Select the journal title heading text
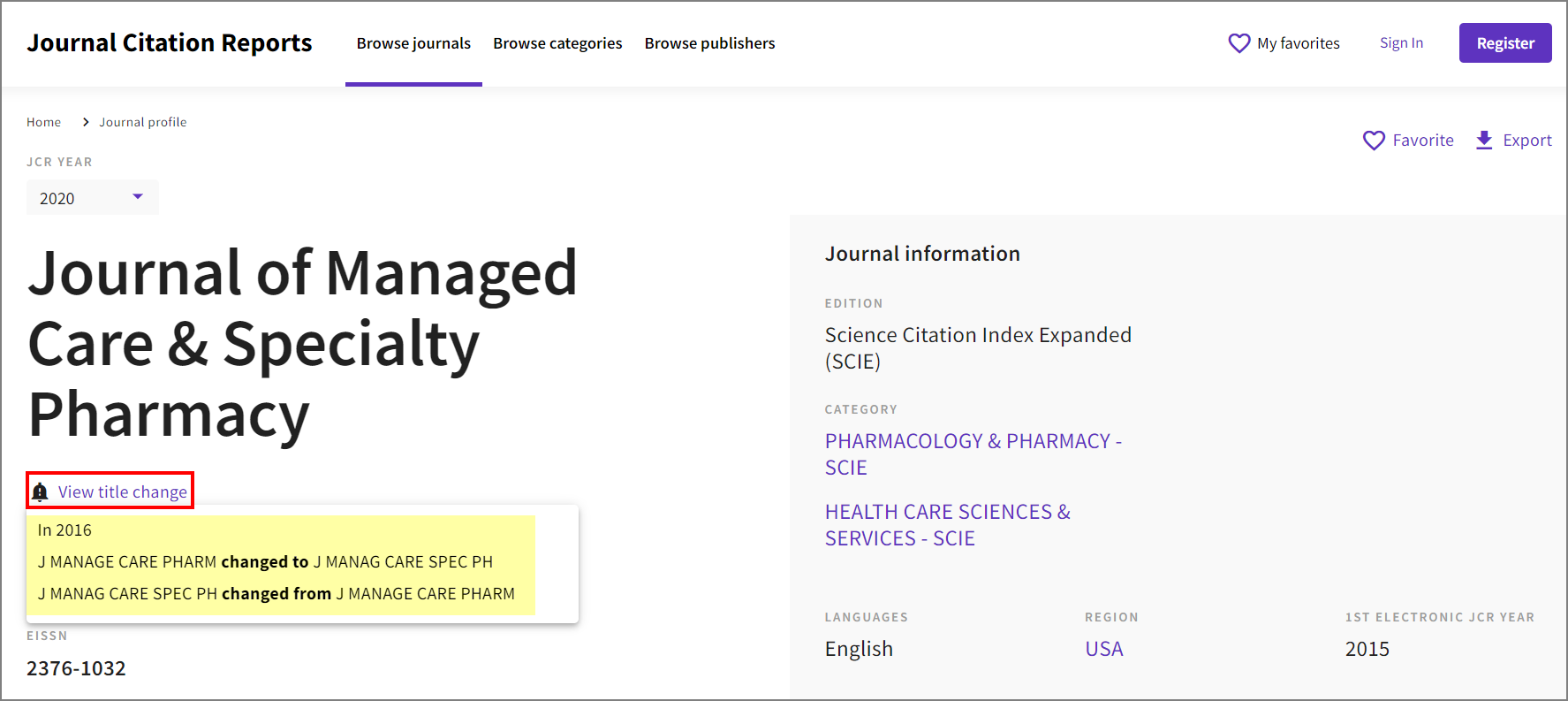The width and height of the screenshot is (1568, 701). pyautogui.click(x=303, y=343)
